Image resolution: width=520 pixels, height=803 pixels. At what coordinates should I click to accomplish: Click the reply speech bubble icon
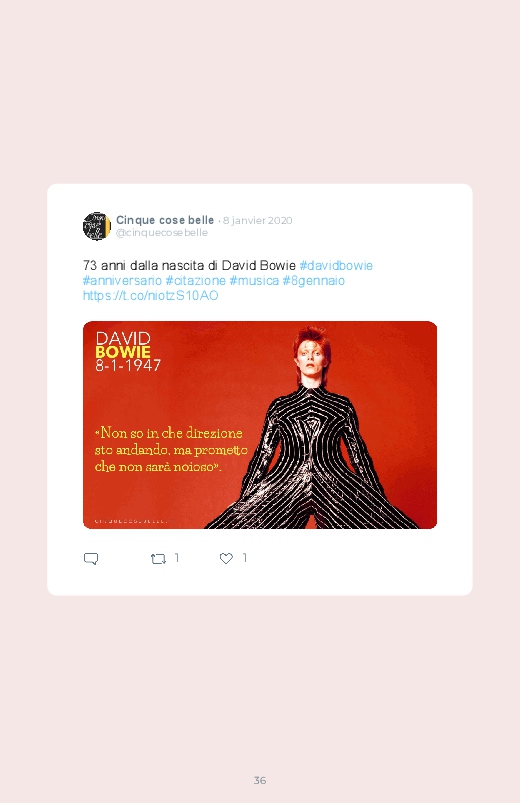click(91, 558)
